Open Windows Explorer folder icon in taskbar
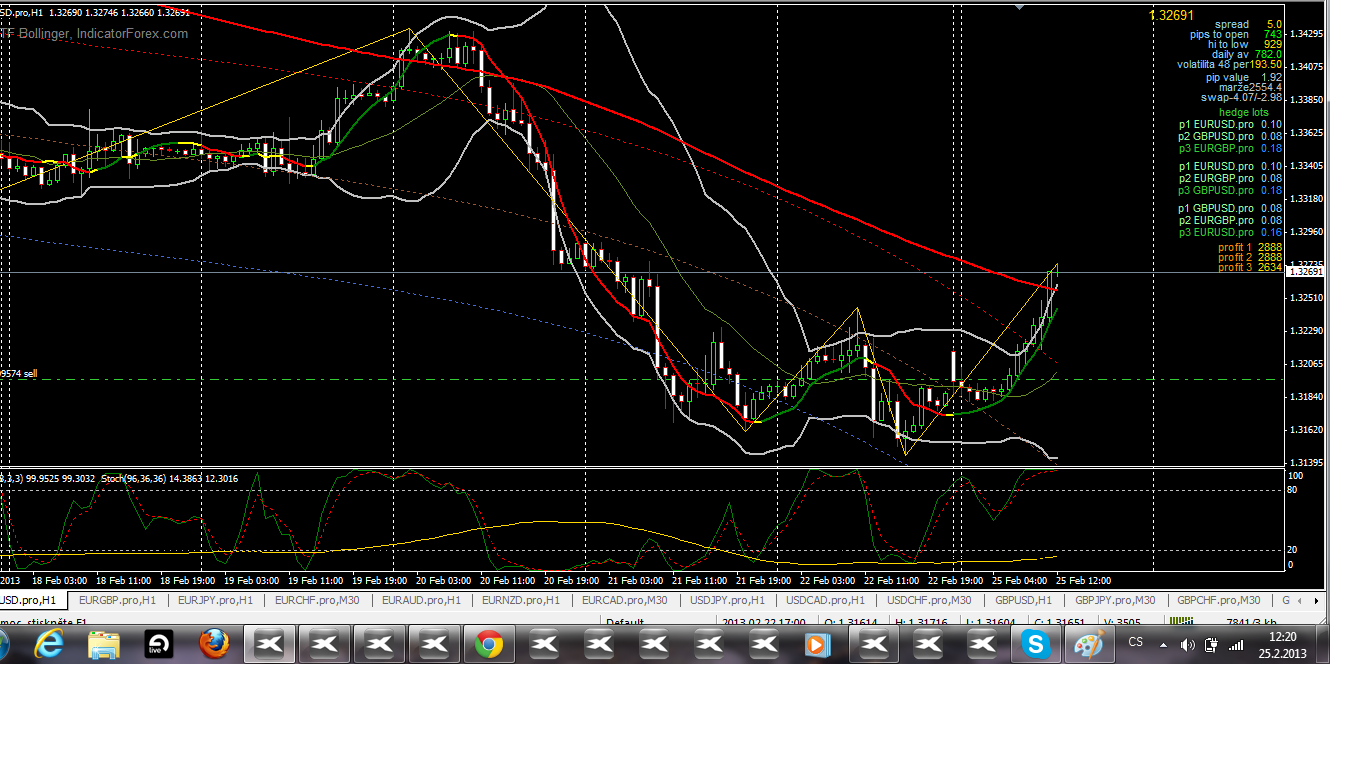The width and height of the screenshot is (1366, 768). (x=103, y=645)
